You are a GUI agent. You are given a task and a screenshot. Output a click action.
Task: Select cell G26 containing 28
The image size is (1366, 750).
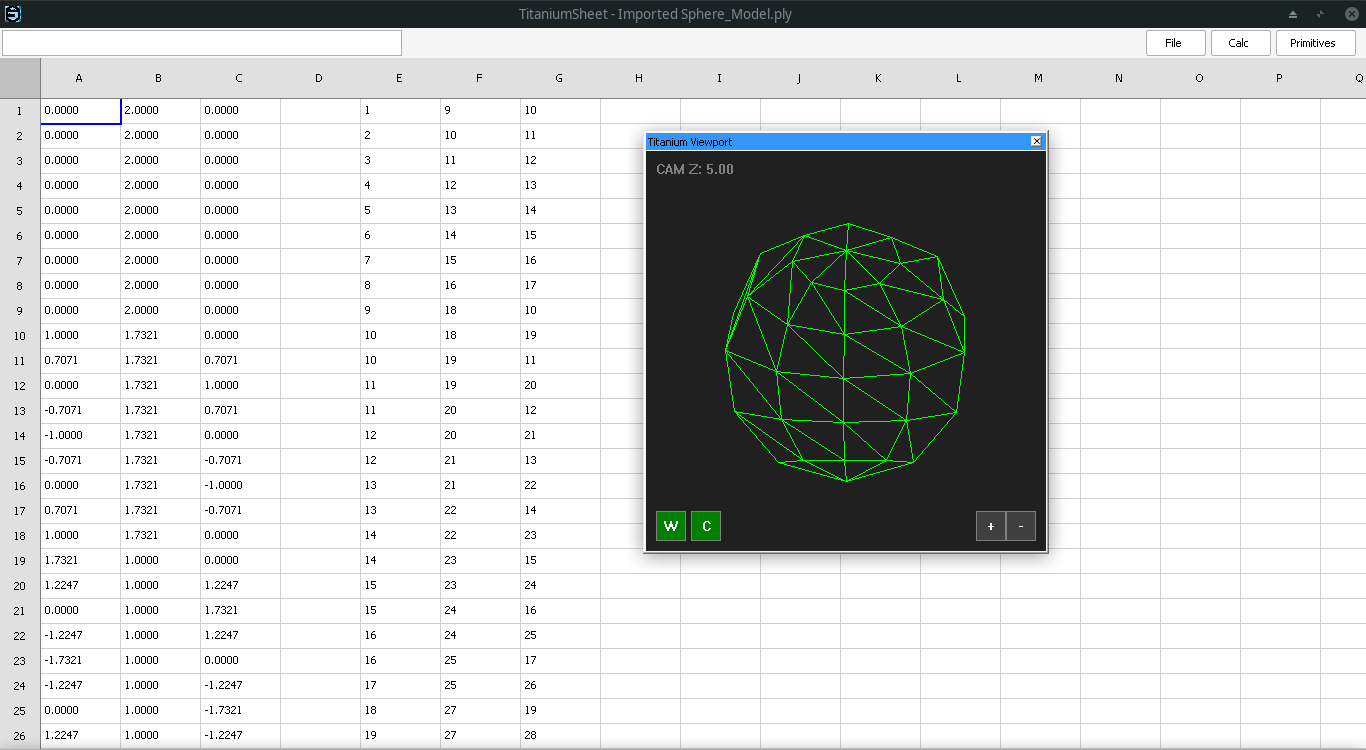[560, 736]
